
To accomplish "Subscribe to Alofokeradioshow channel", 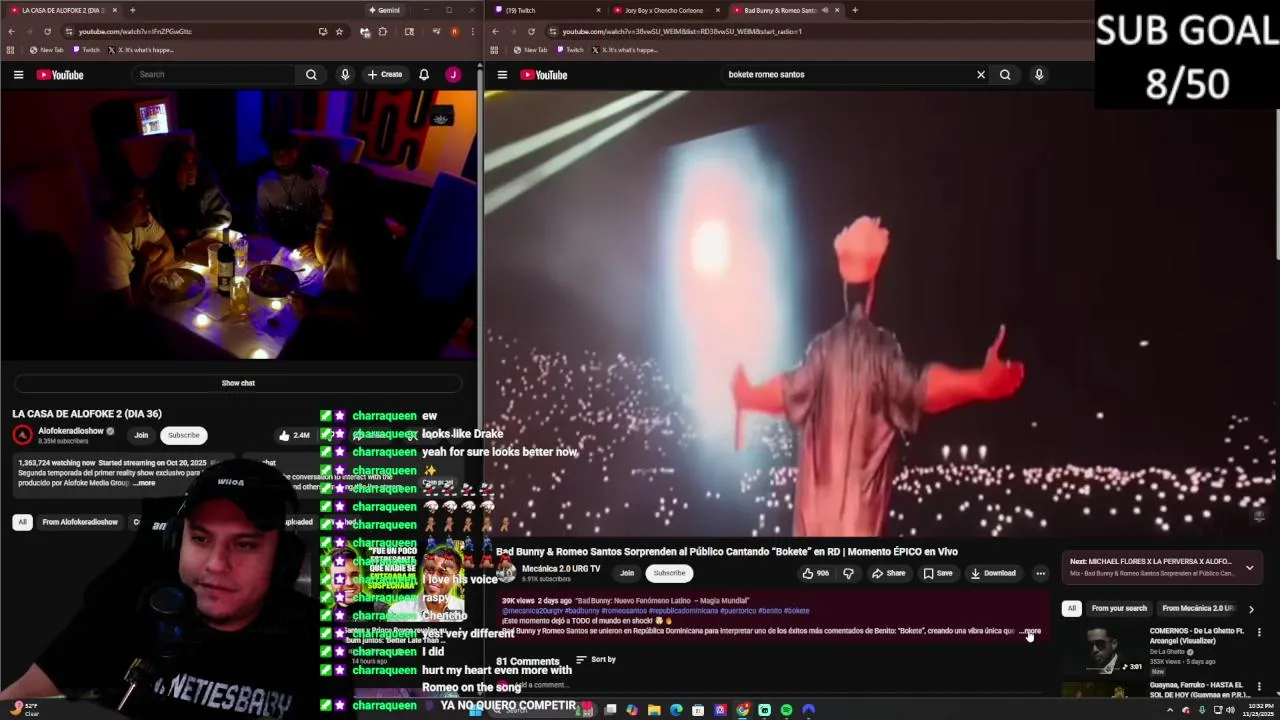I will (x=183, y=435).
